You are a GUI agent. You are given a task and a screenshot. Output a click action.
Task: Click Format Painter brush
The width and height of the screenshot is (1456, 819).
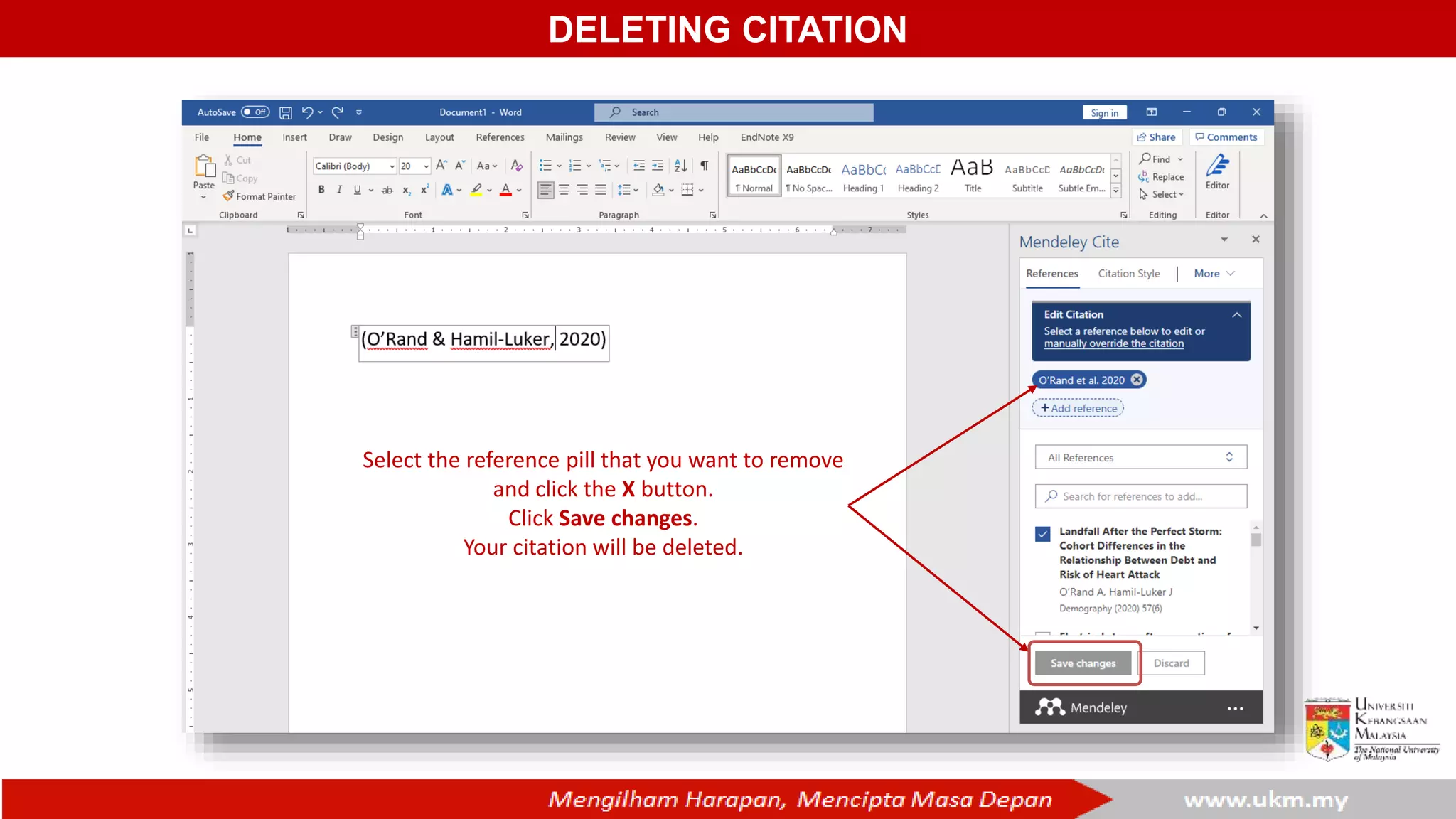pyautogui.click(x=259, y=196)
